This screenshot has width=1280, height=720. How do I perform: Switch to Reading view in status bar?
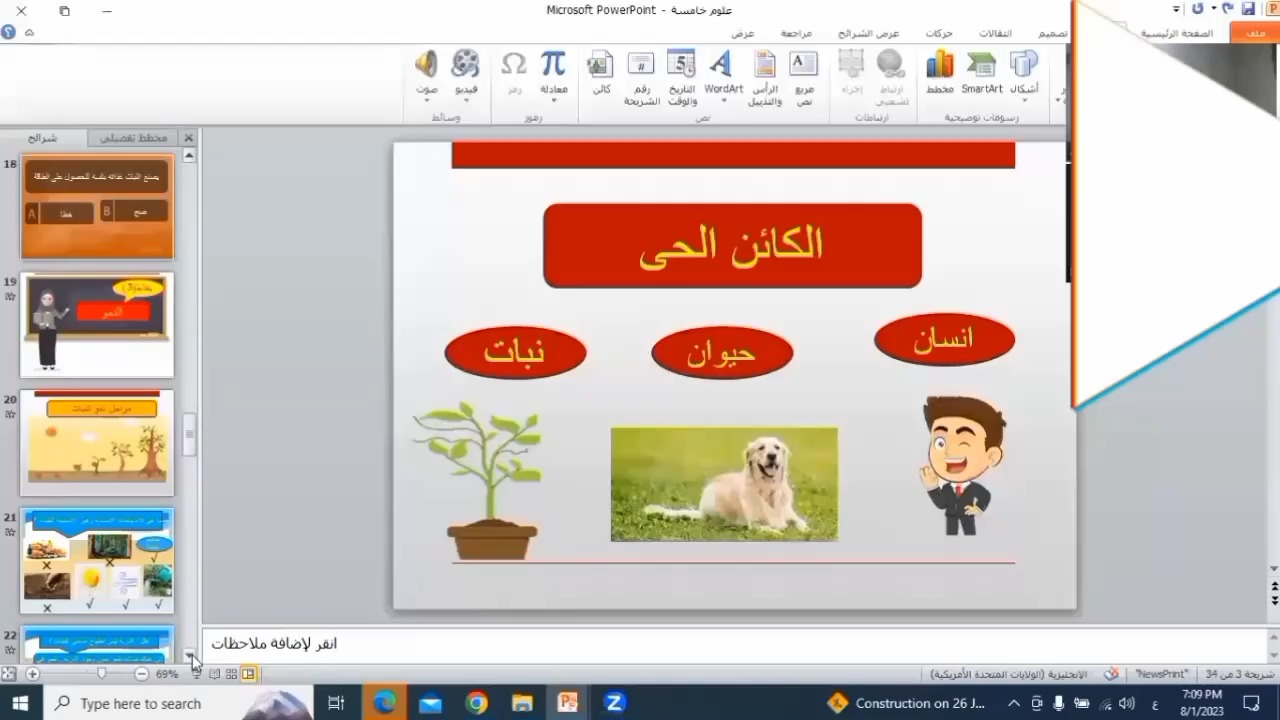click(x=214, y=674)
